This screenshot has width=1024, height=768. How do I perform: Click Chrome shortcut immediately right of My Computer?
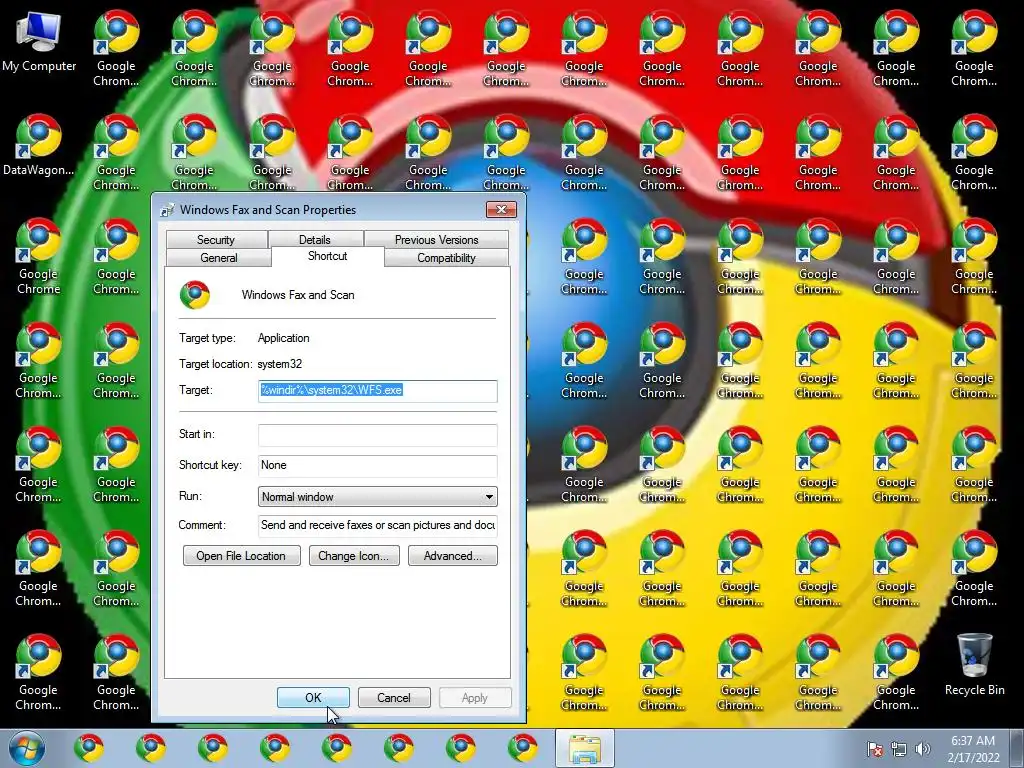tap(116, 48)
